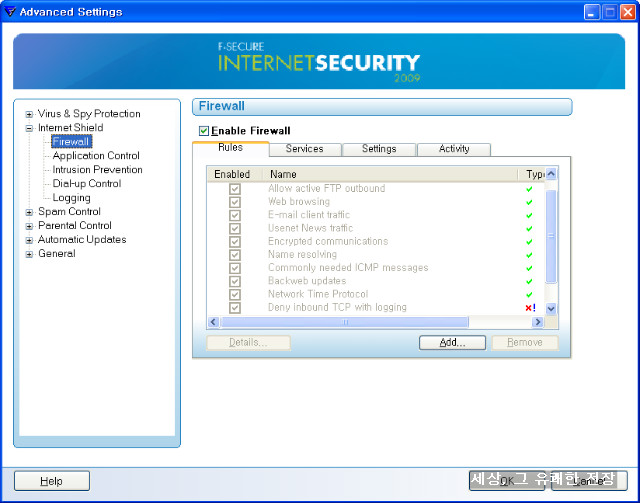640x503 pixels.
Task: Toggle the Usenet News traffic checkbox
Action: point(235,229)
